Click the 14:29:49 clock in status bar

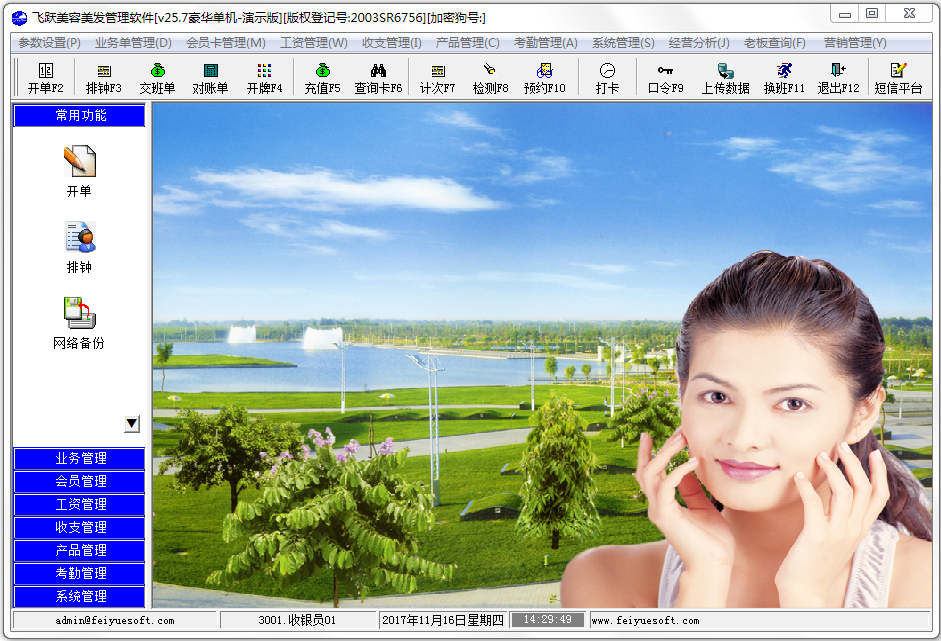point(547,620)
